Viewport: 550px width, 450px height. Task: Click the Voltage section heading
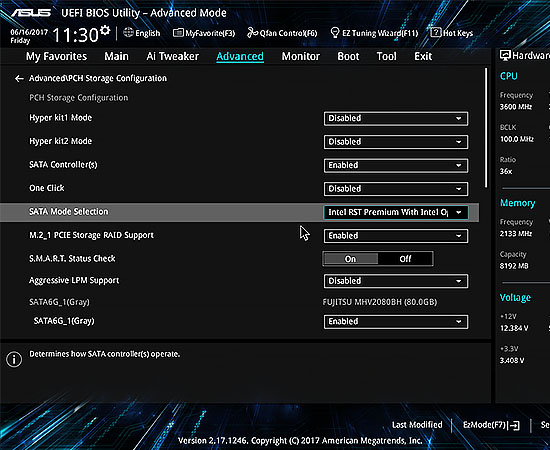[x=515, y=298]
